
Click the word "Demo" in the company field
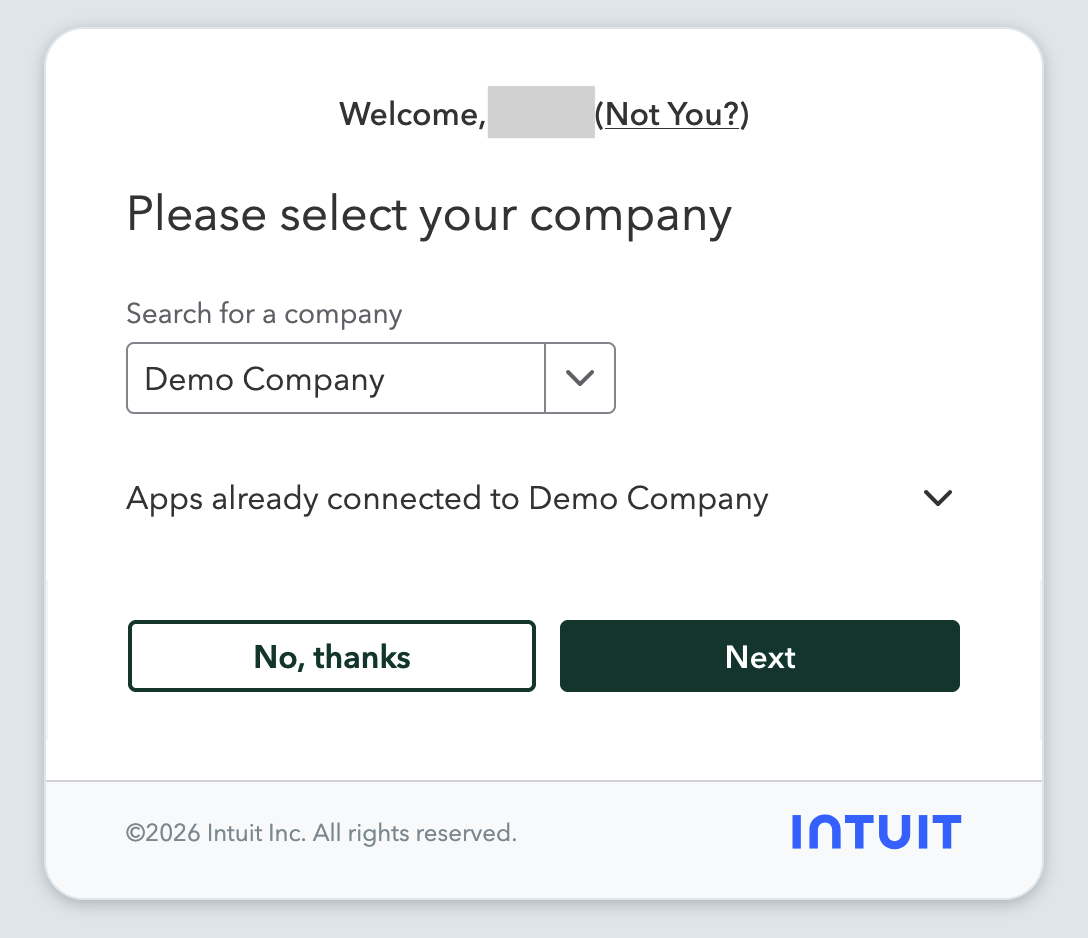coord(189,380)
